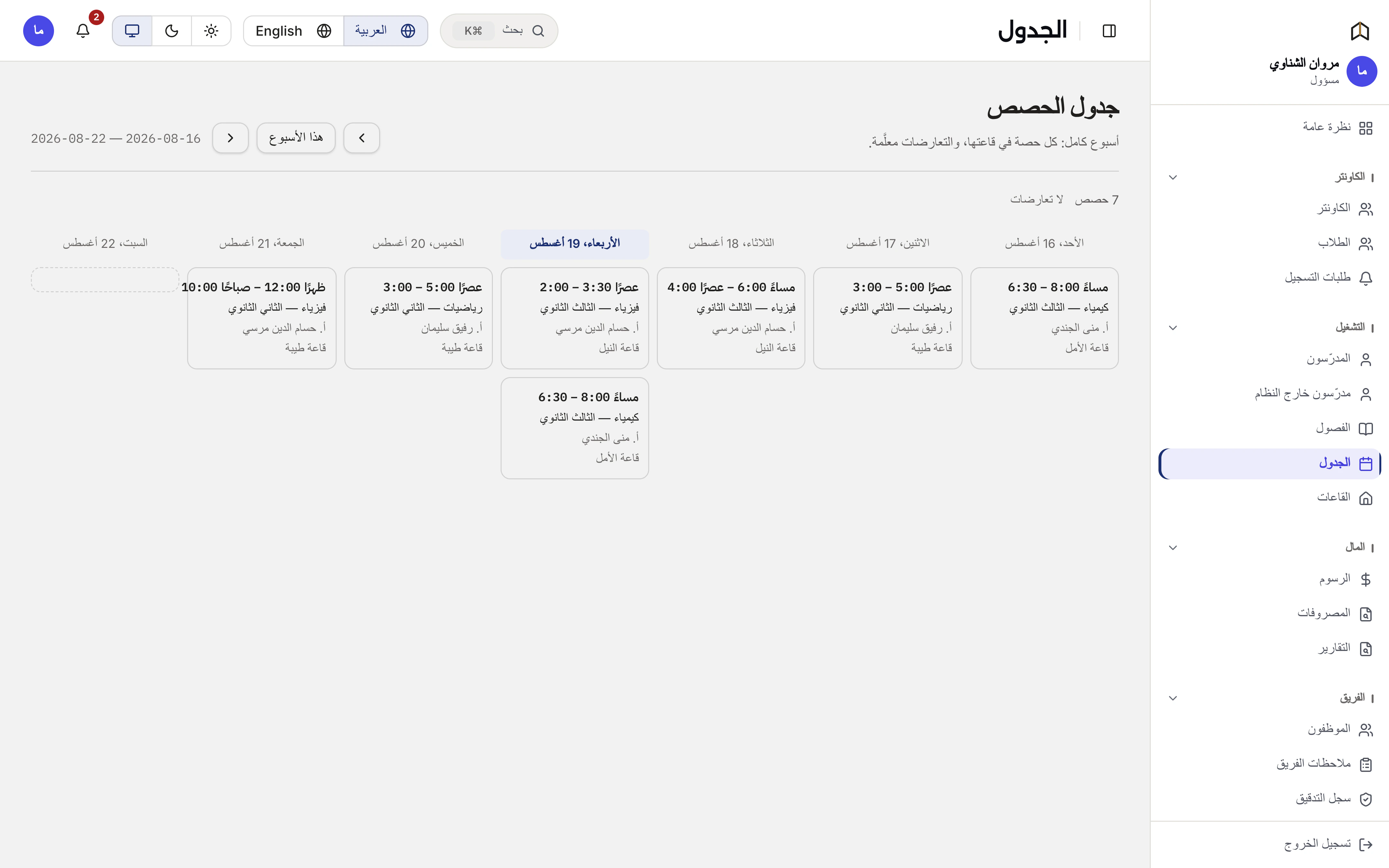Open المصروفات expenses page

(x=1269, y=614)
